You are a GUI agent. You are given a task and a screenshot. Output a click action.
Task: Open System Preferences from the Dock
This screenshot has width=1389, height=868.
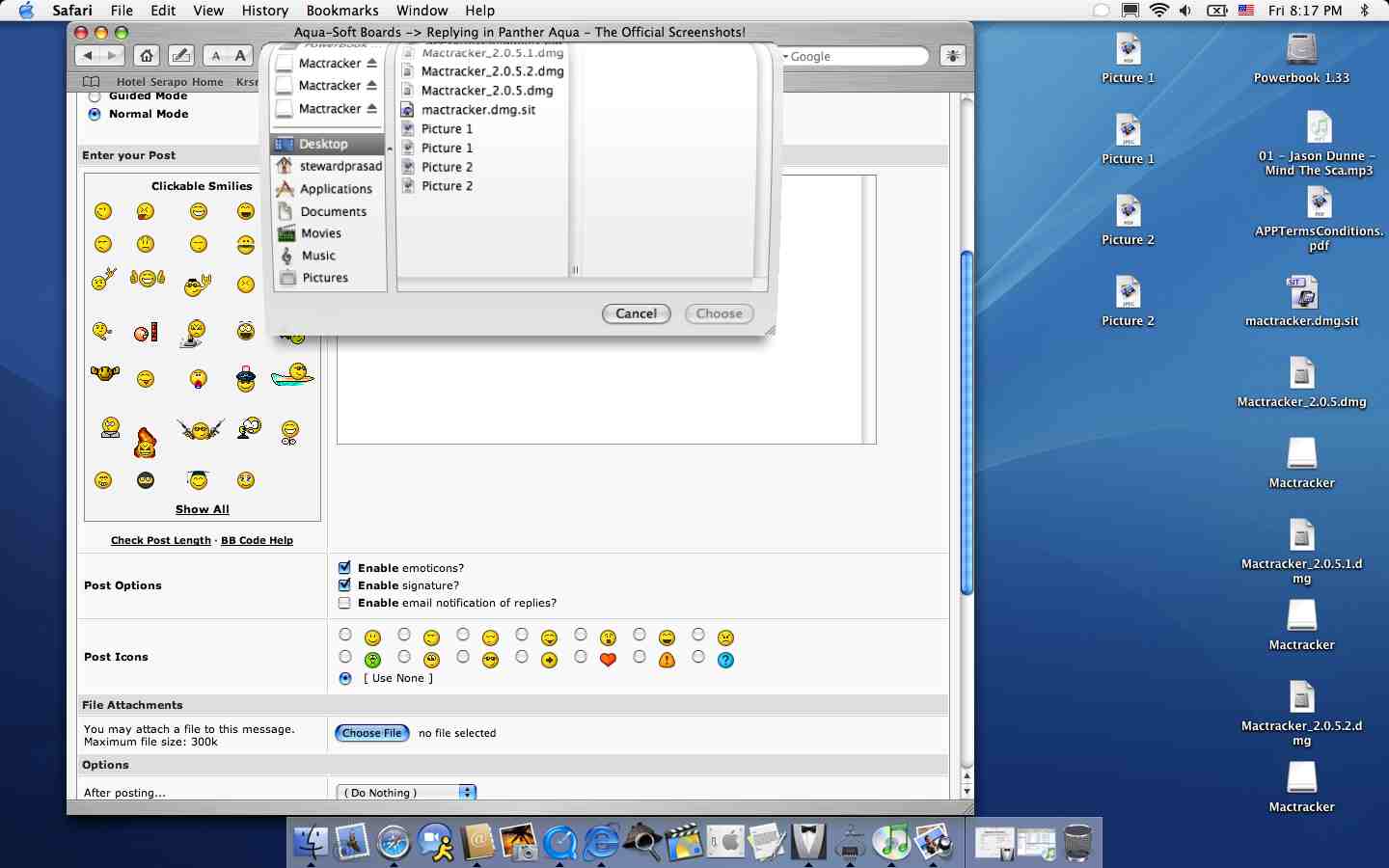[x=726, y=843]
